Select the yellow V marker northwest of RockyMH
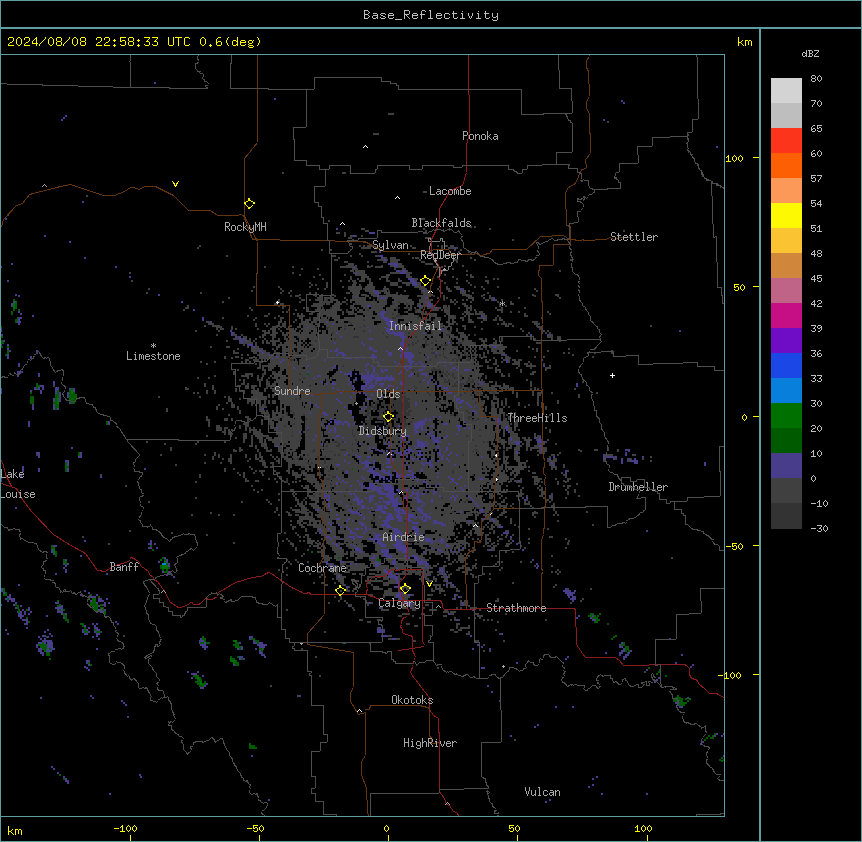Viewport: 862px width, 842px height. pyautogui.click(x=175, y=184)
